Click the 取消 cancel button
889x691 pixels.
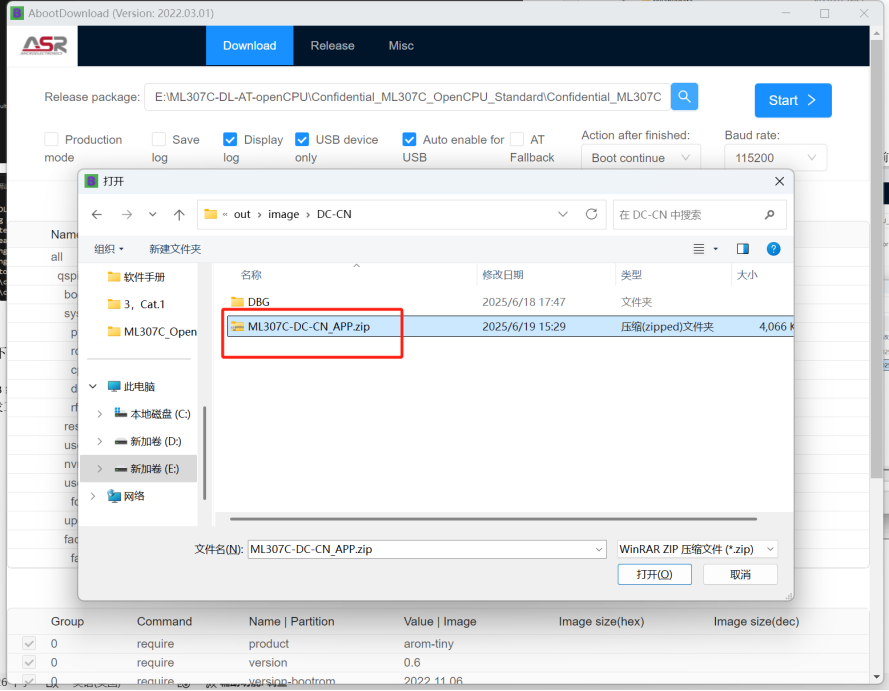[x=740, y=575]
